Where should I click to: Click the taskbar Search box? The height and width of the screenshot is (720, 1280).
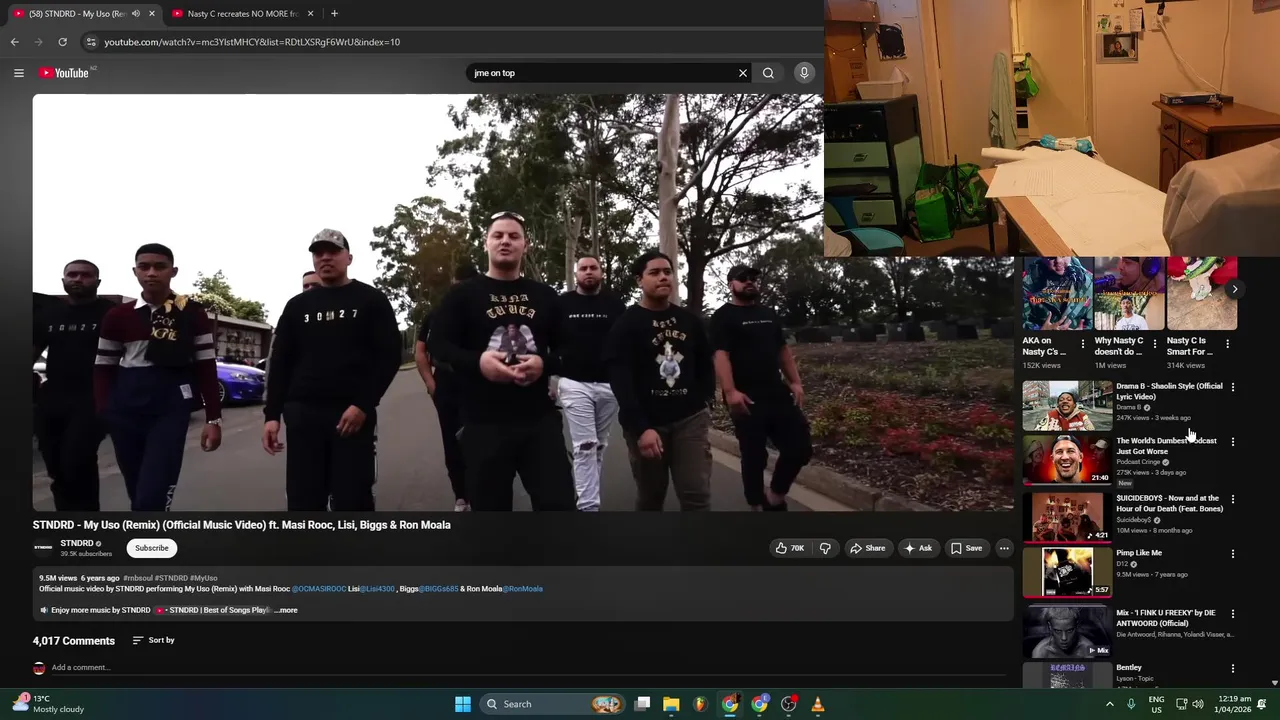point(551,704)
